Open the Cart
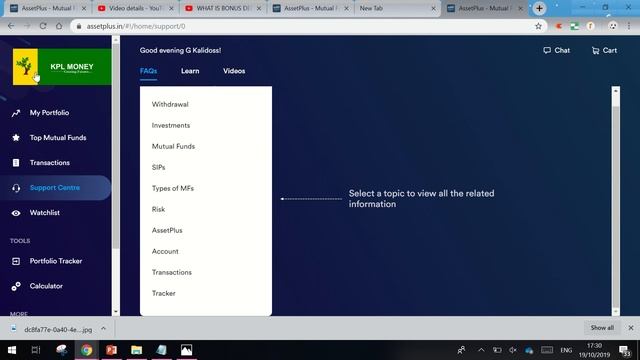 pos(604,50)
